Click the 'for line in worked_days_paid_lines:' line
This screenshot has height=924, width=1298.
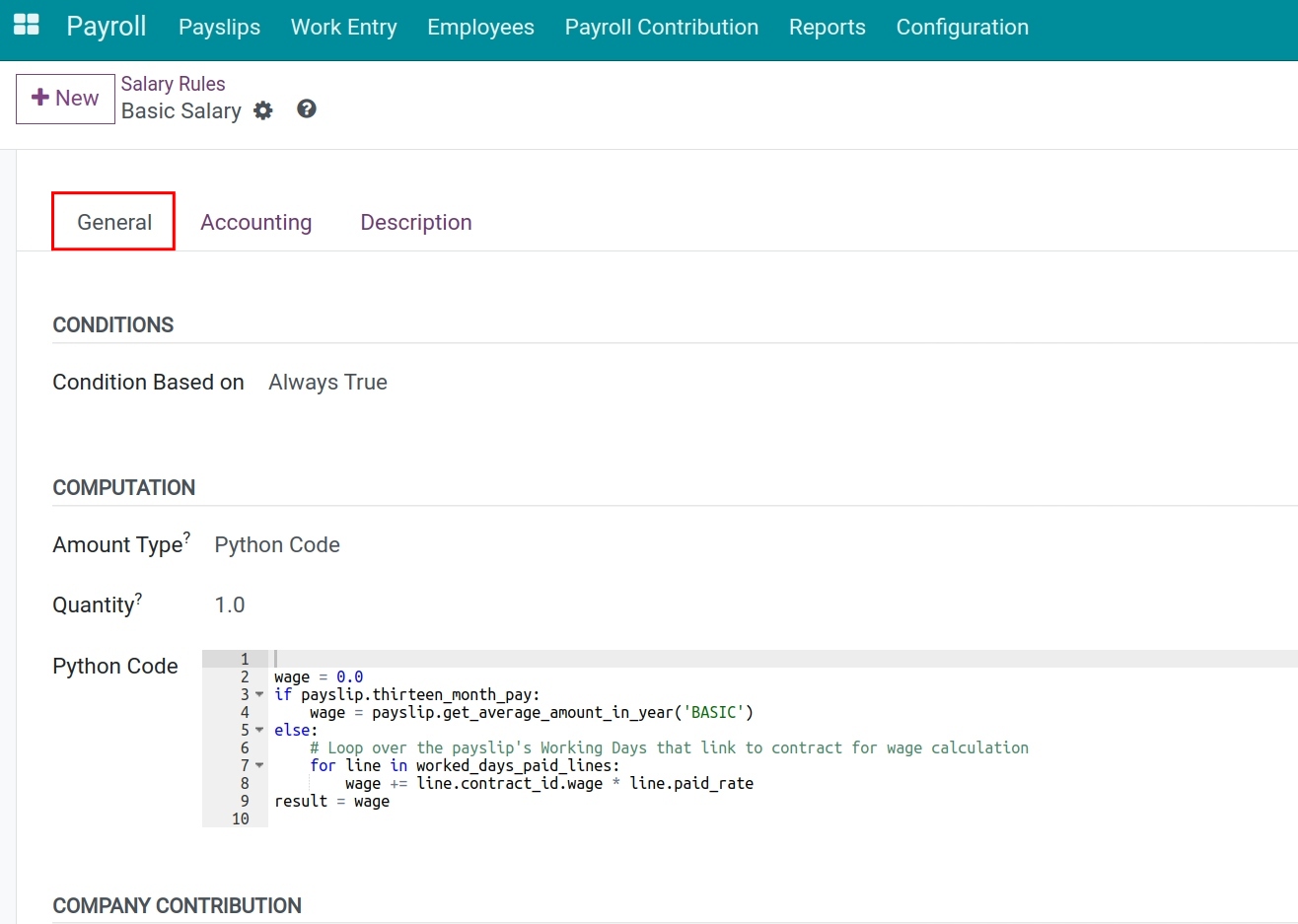[x=465, y=765]
